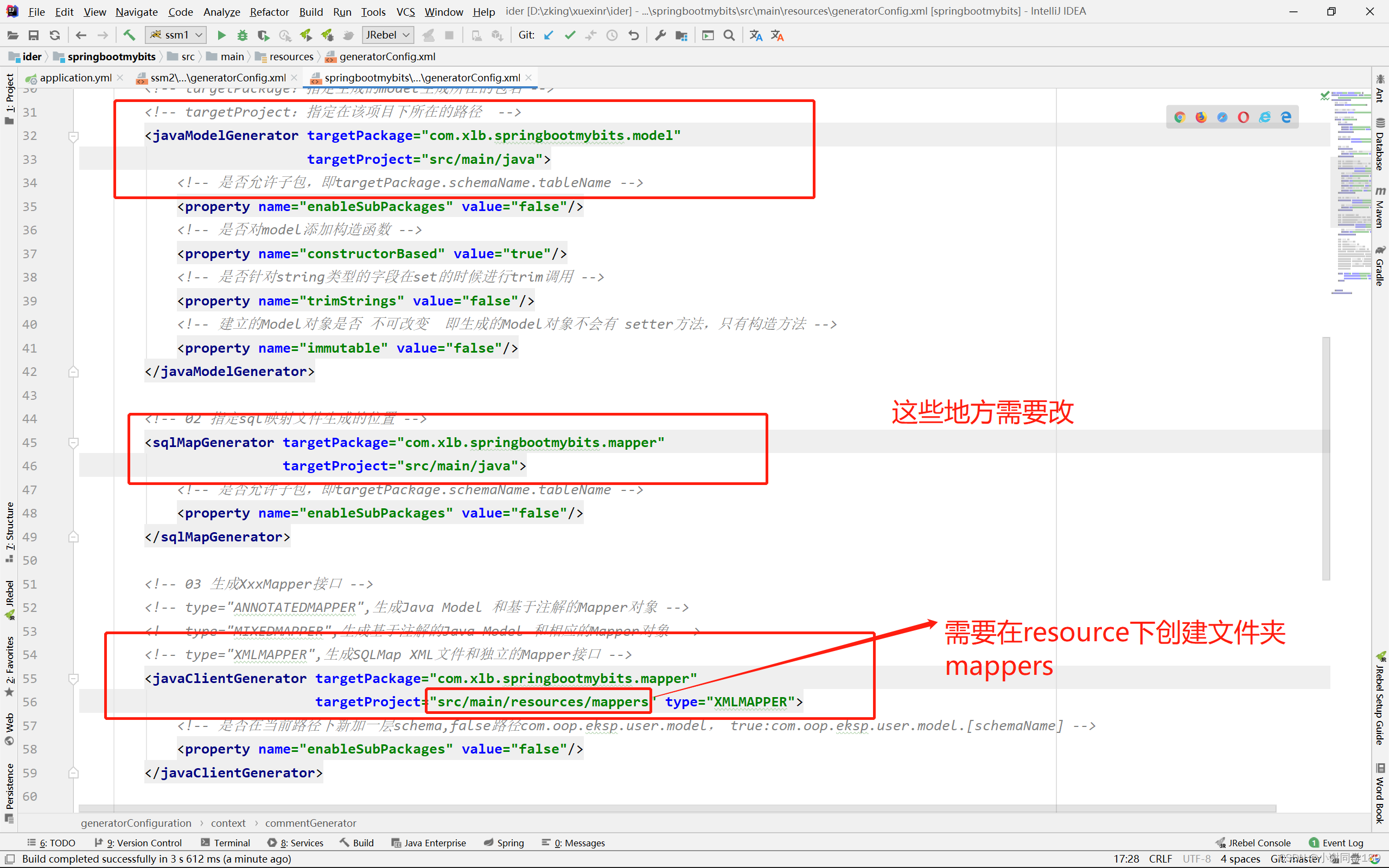Run with JRebel rocket icon
The height and width of the screenshot is (868, 1389).
tap(306, 36)
